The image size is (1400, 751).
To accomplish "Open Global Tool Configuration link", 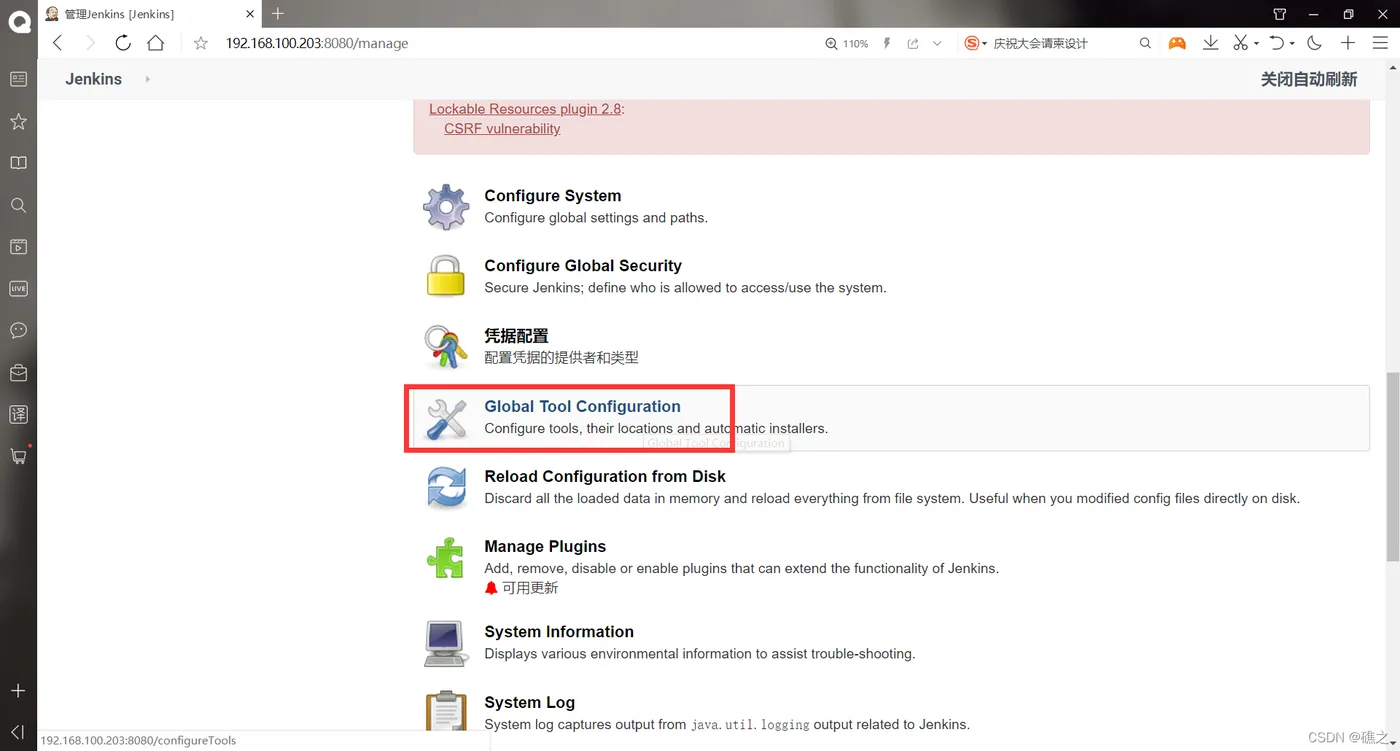I will tap(582, 406).
